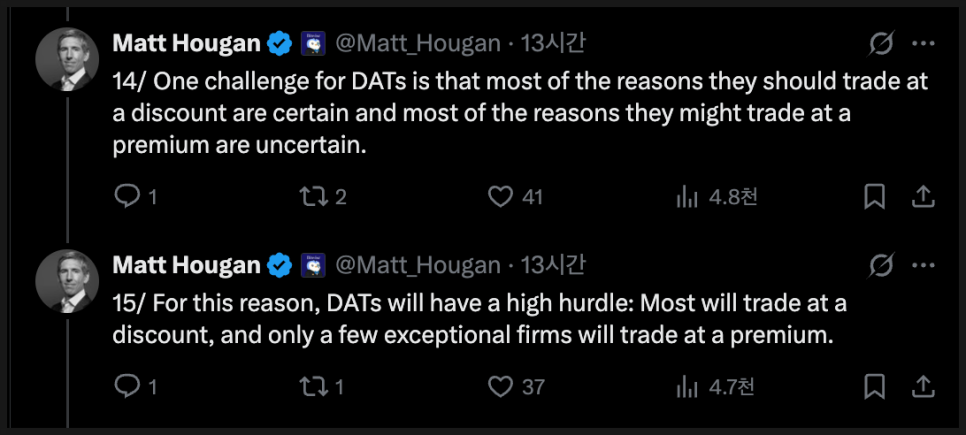The height and width of the screenshot is (435, 966).
Task: Bookmark the 15/ tweet
Action: click(x=874, y=386)
